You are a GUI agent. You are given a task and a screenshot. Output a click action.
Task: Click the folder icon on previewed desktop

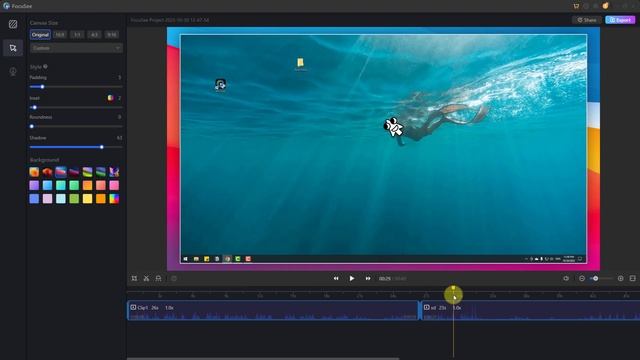[300, 62]
